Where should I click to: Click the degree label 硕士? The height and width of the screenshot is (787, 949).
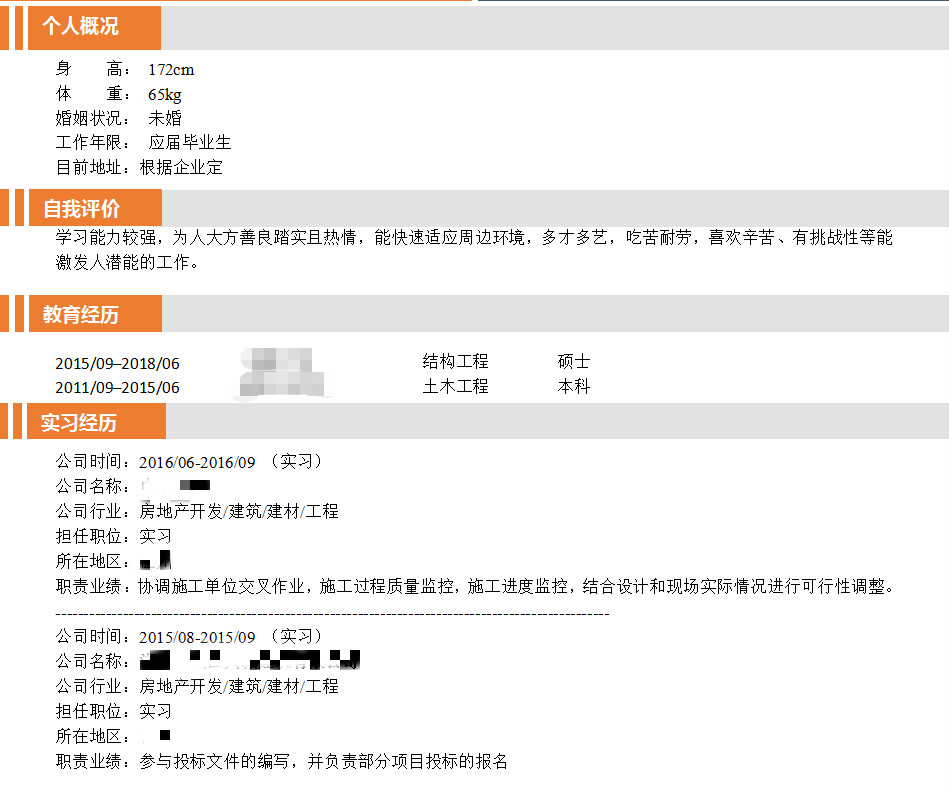574,362
